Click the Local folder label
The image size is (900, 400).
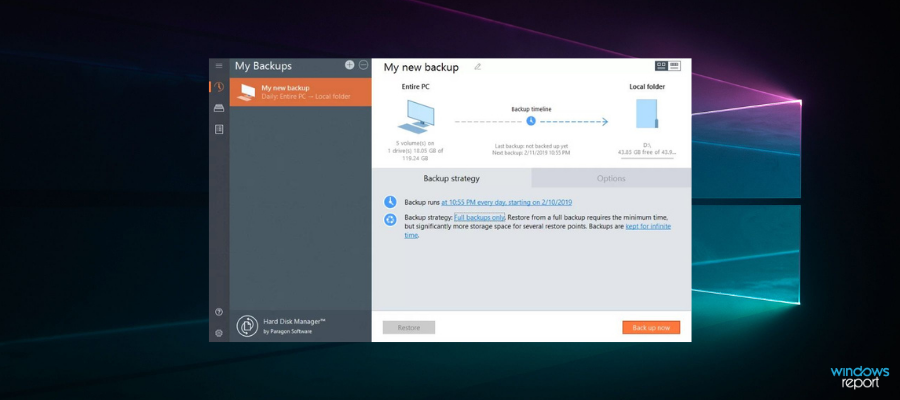647,87
